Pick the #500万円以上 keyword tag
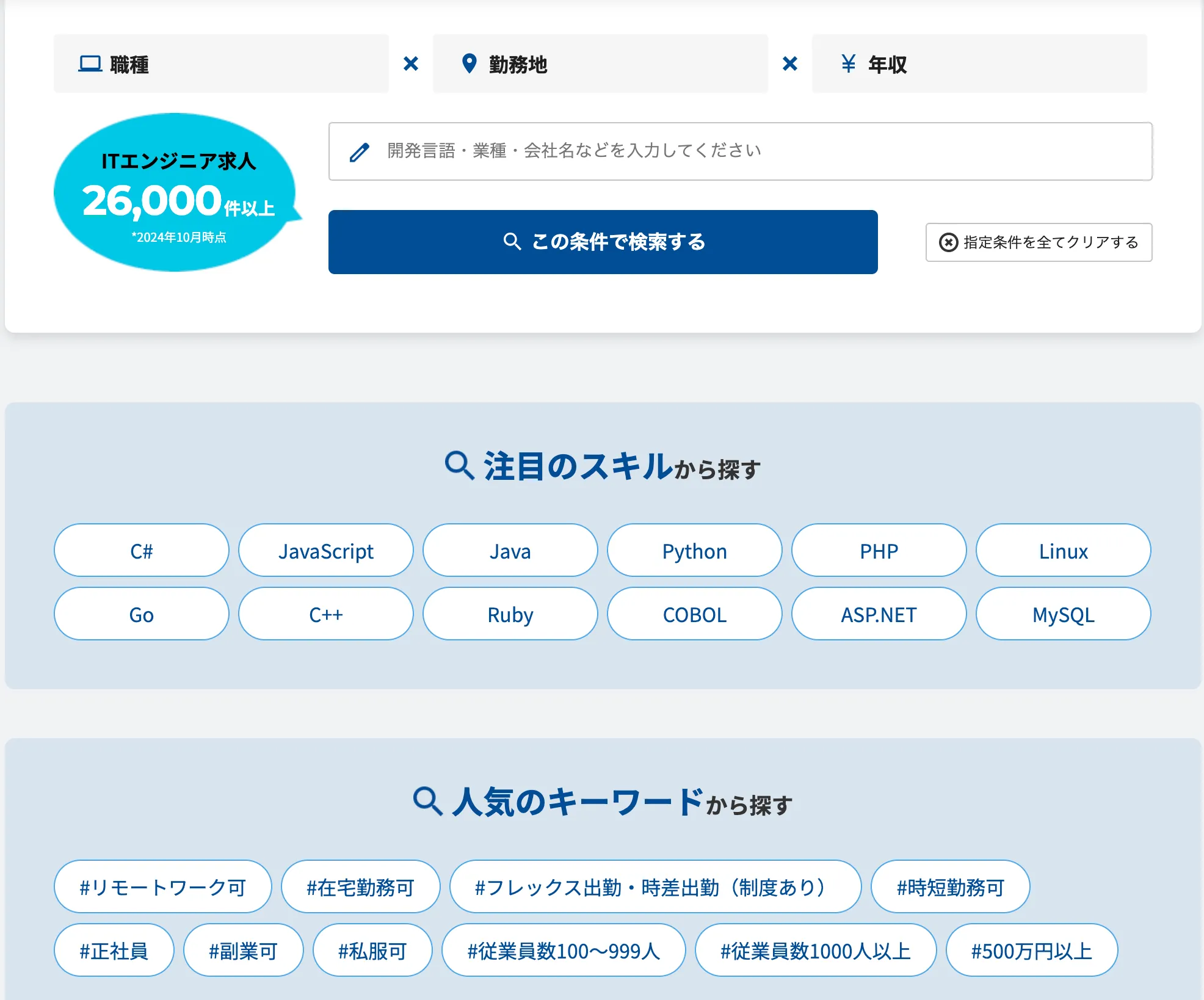Viewport: 1204px width, 1000px height. point(1032,951)
